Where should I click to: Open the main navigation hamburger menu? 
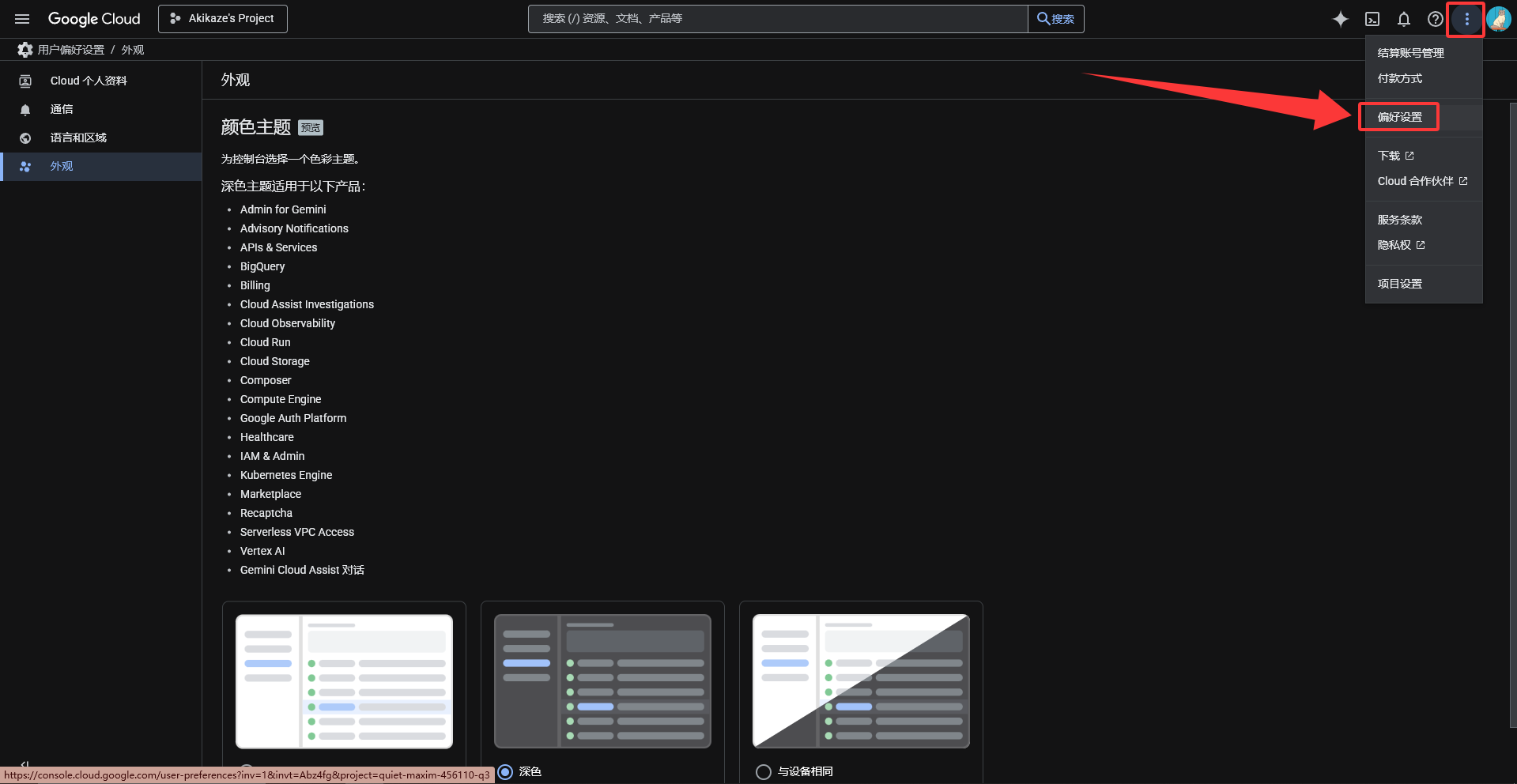tap(22, 19)
